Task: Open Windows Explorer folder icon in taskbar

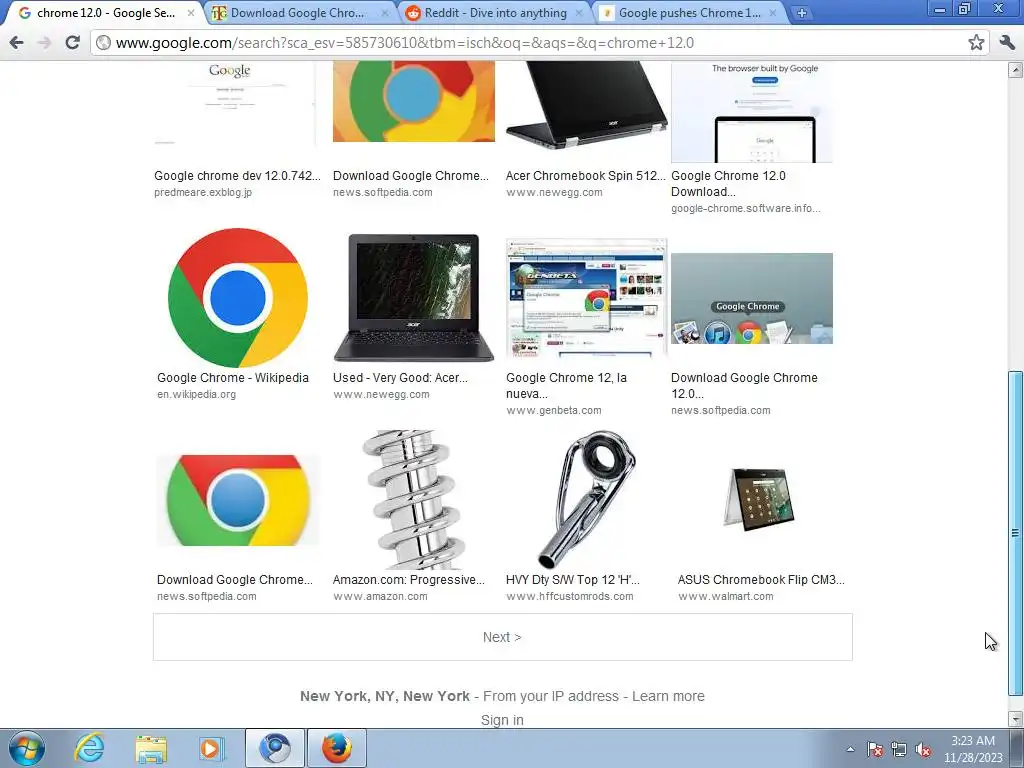Action: coord(151,748)
